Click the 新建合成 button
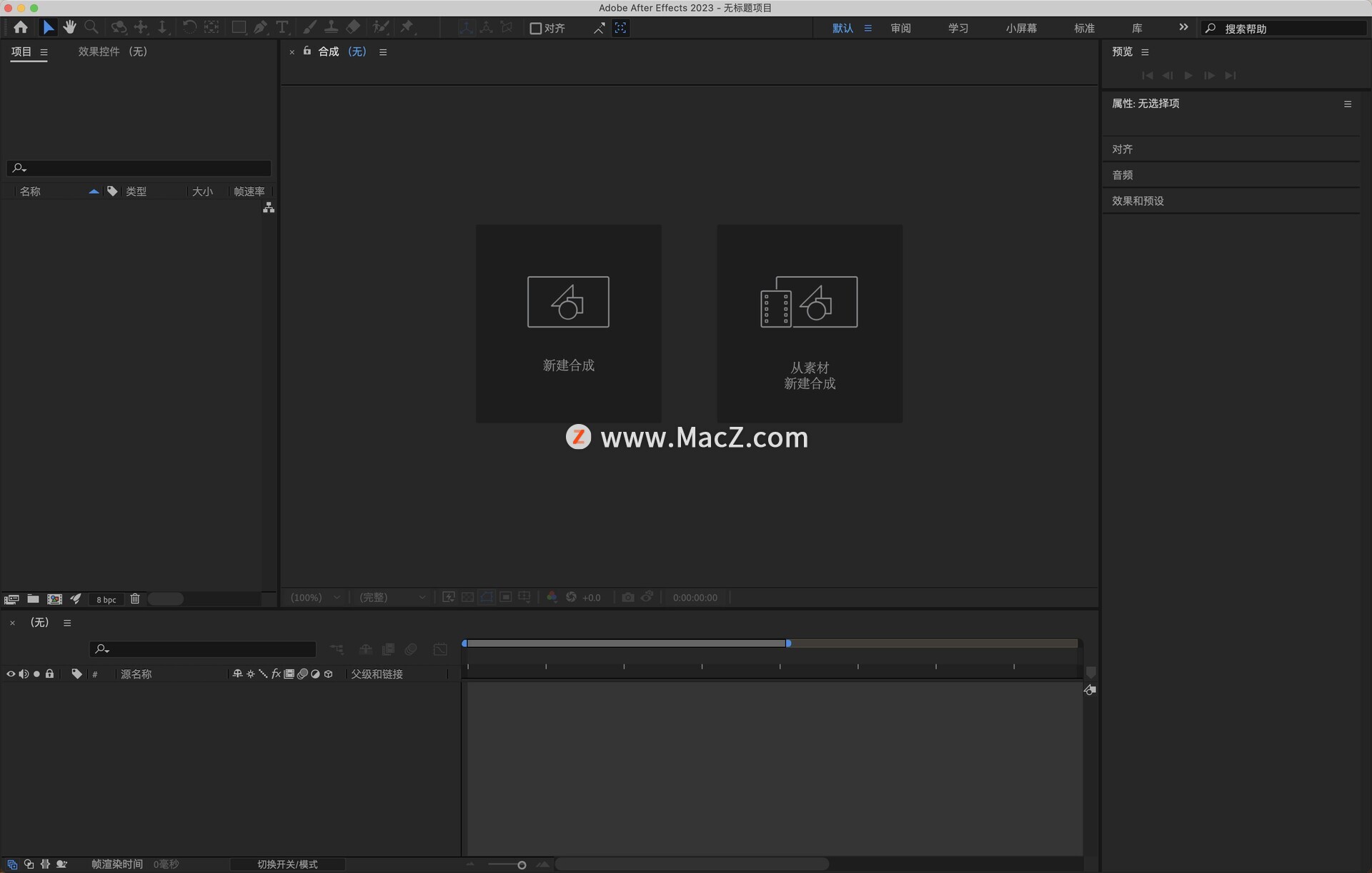The image size is (1372, 873). point(568,323)
